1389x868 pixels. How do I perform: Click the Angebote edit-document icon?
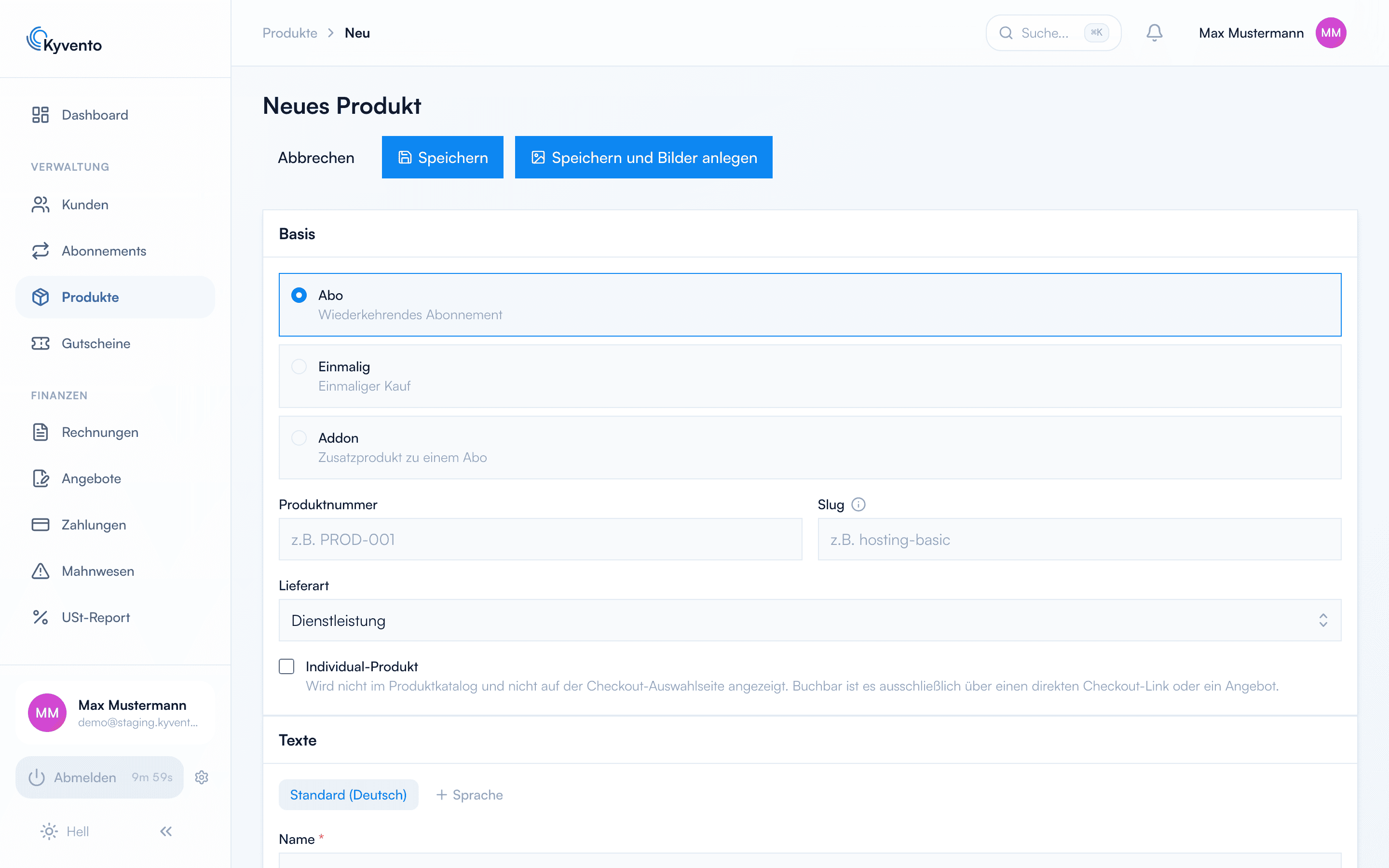pos(40,478)
